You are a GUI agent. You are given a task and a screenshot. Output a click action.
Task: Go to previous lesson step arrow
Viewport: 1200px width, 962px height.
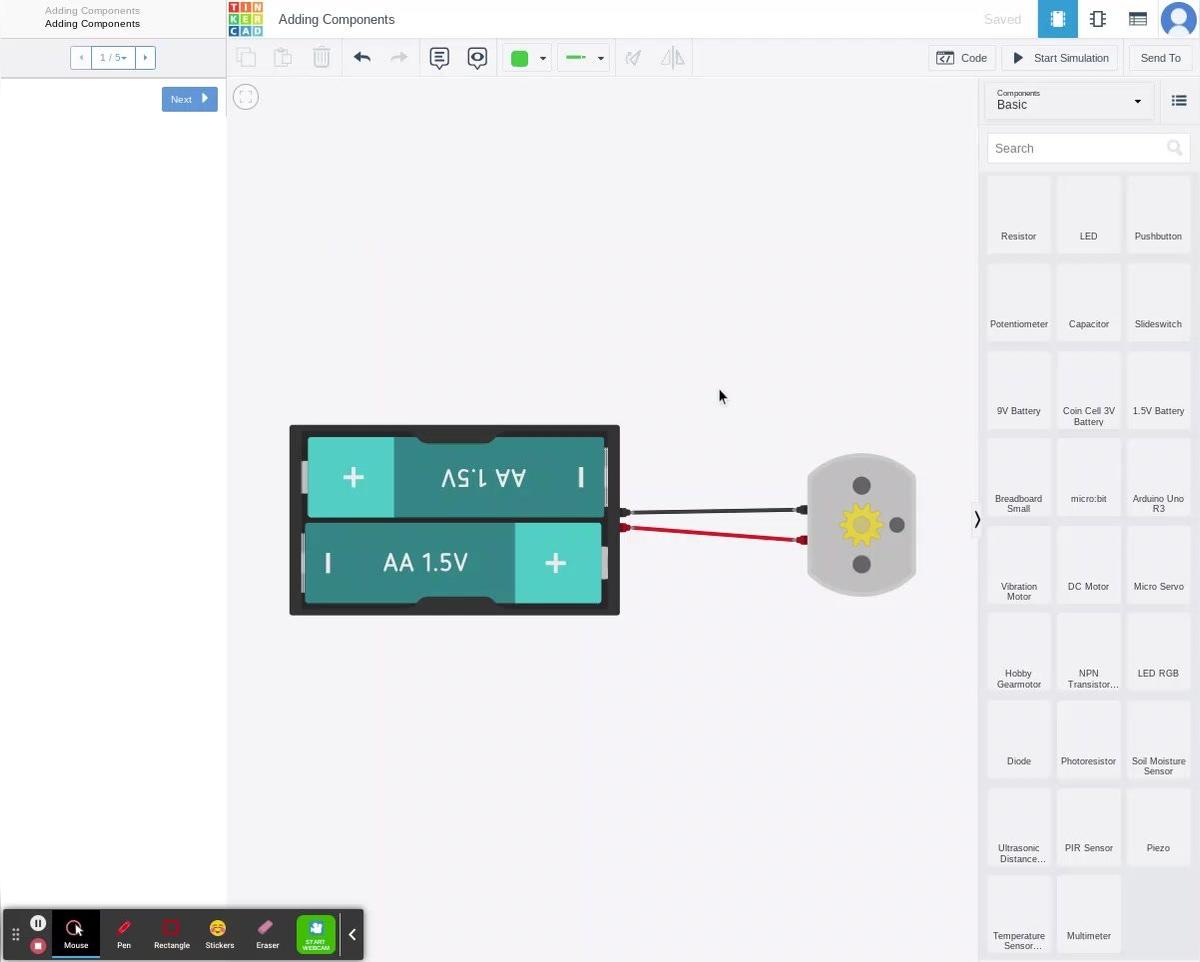pos(81,58)
